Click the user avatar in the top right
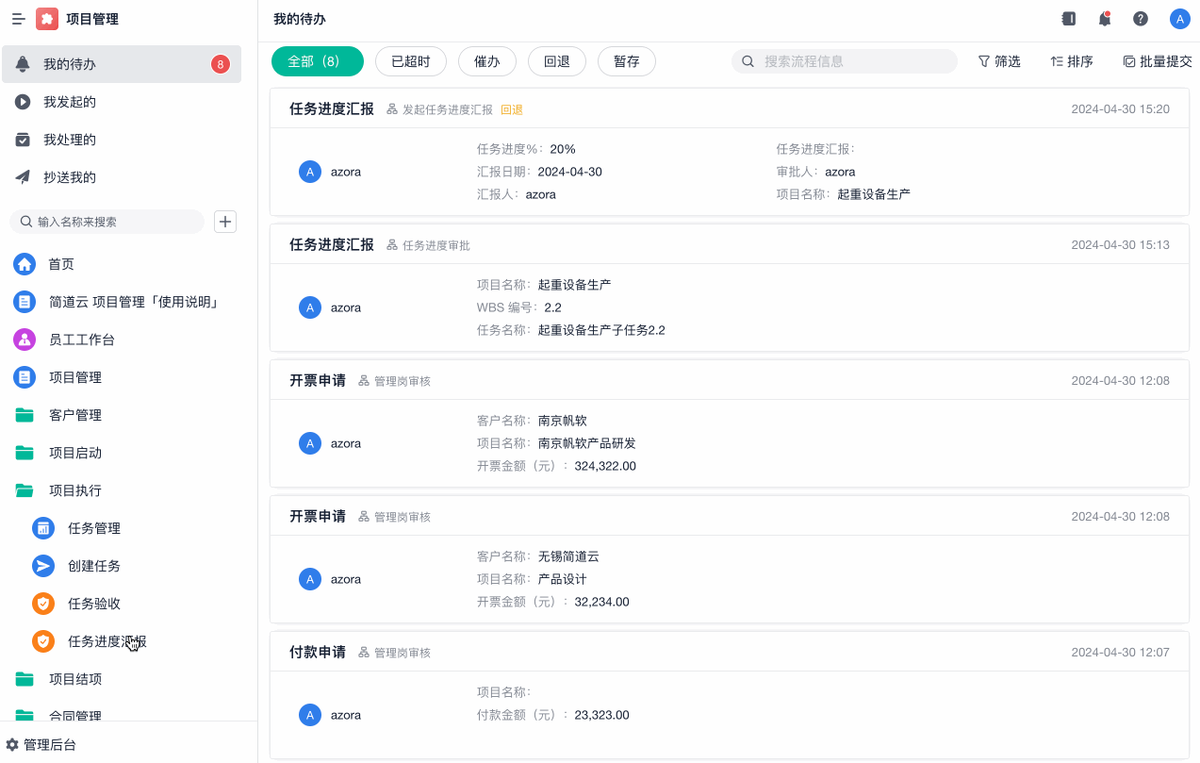 (1180, 19)
